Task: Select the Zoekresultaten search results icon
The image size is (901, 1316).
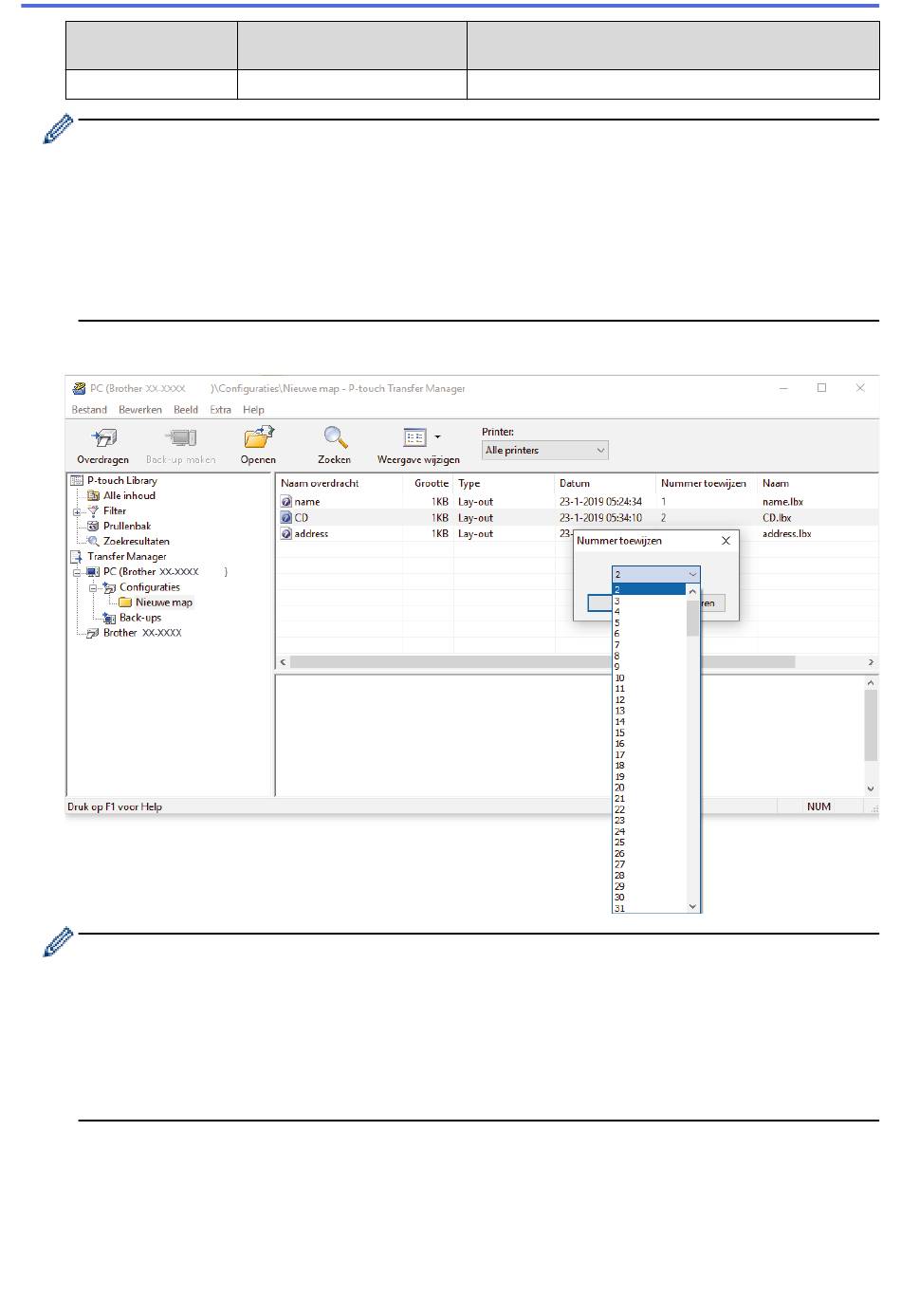Action: point(93,542)
